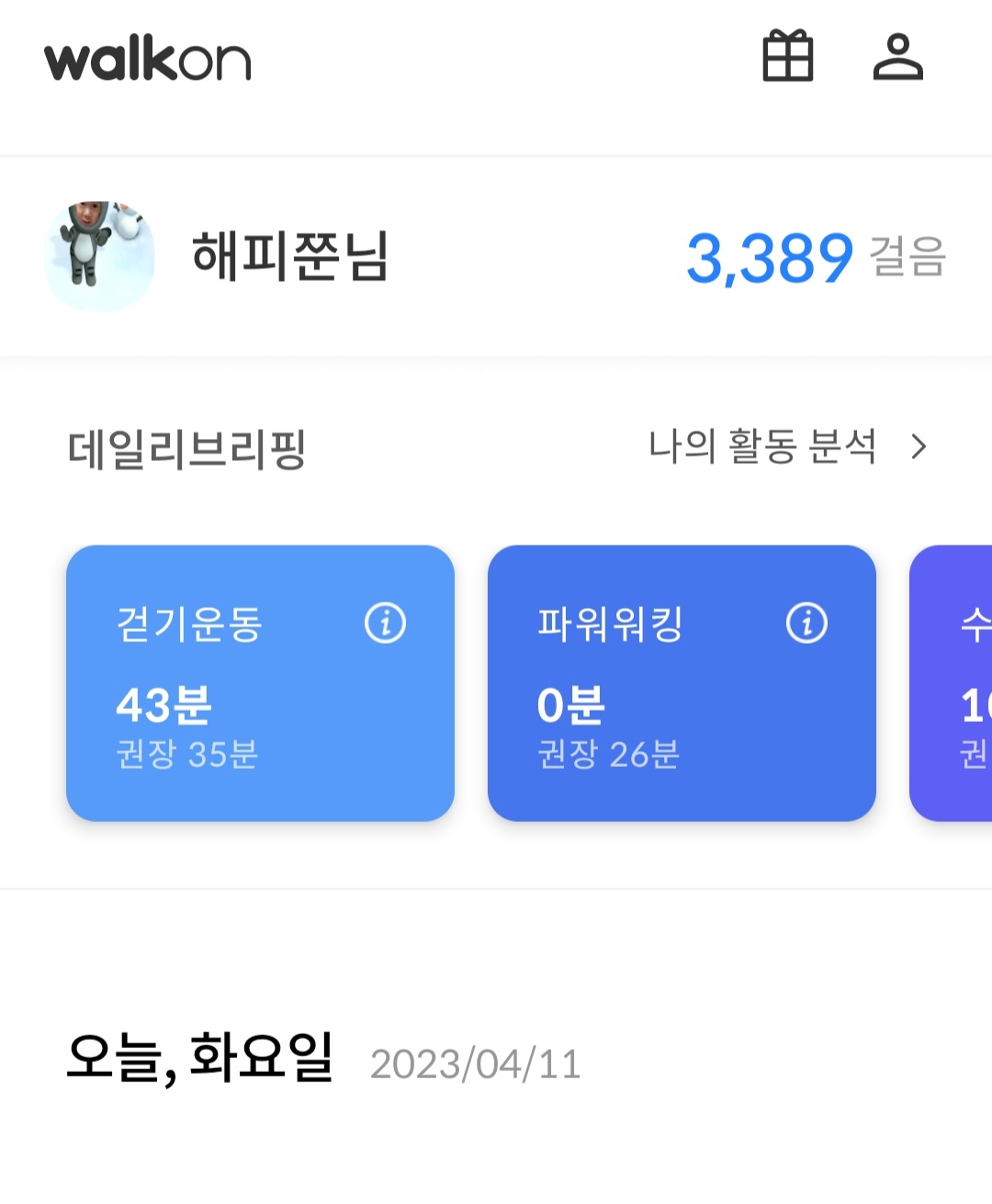Viewport: 992px width, 1204px height.
Task: Show info for 걷기운동 card
Action: [x=385, y=623]
